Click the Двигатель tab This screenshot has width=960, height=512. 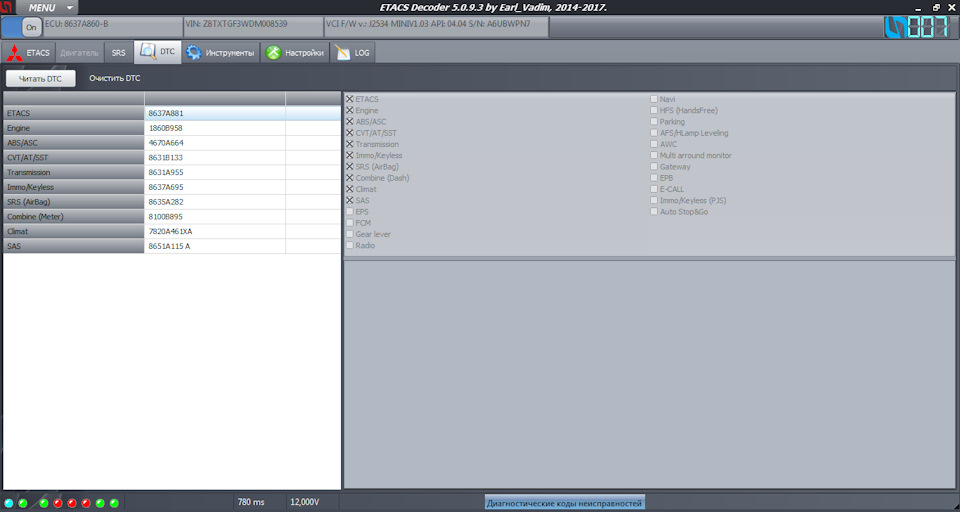[x=80, y=53]
